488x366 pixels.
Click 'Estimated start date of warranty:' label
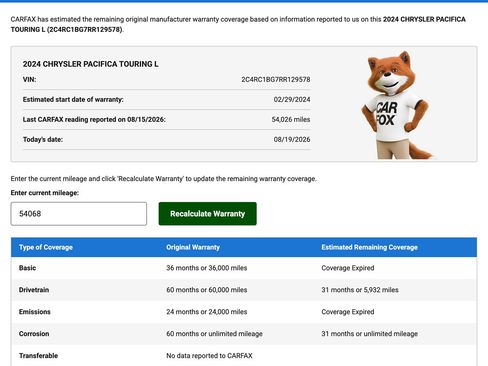click(73, 99)
